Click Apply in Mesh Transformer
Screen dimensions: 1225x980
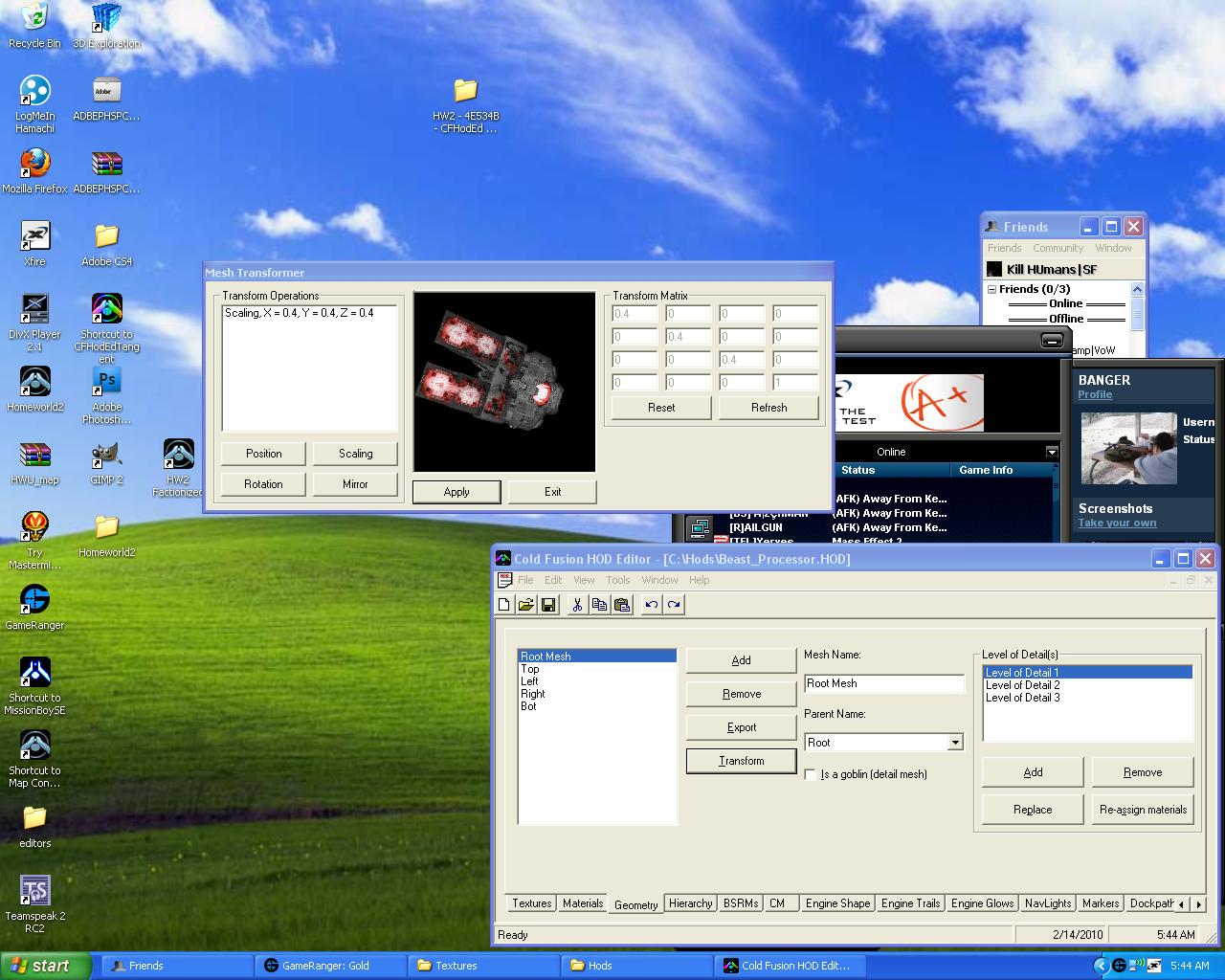(457, 492)
